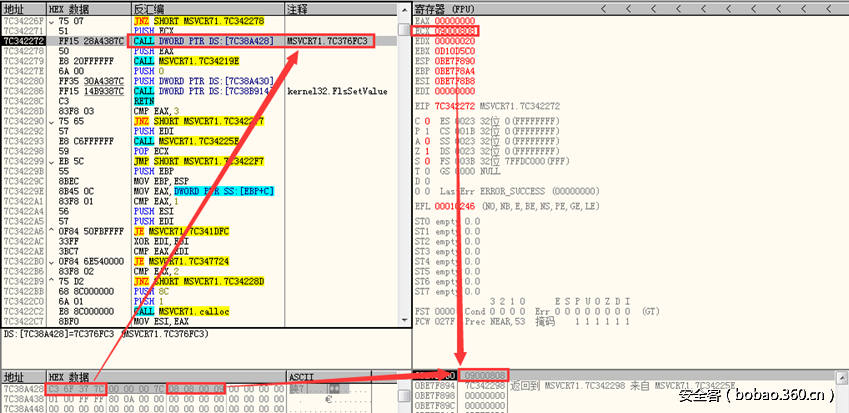Select the CALL MSVCR71.calloc instruction
Screen dimensions: 849x413
[181, 311]
